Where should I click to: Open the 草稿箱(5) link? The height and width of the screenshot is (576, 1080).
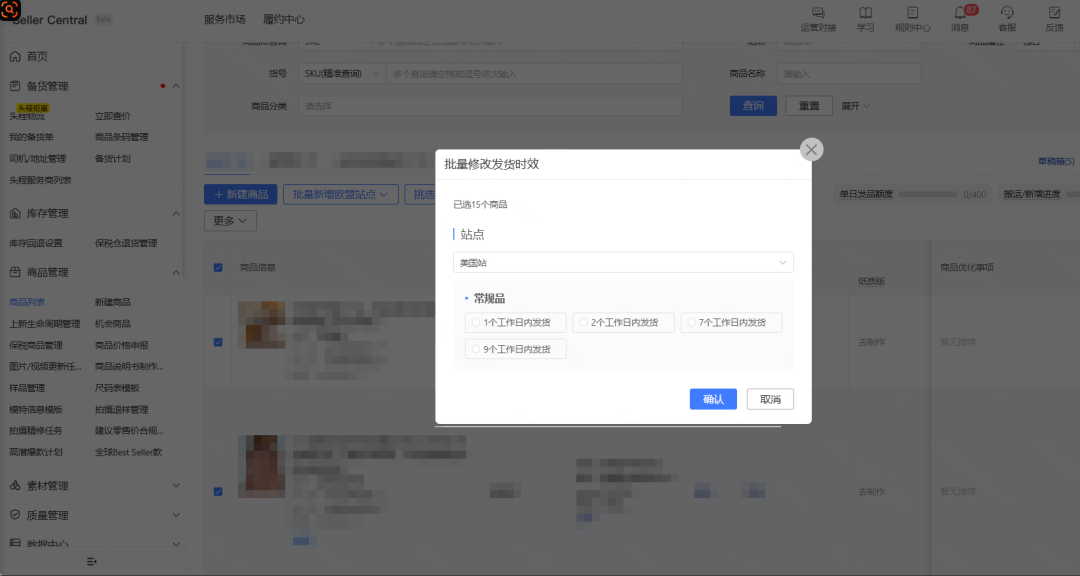1055,161
